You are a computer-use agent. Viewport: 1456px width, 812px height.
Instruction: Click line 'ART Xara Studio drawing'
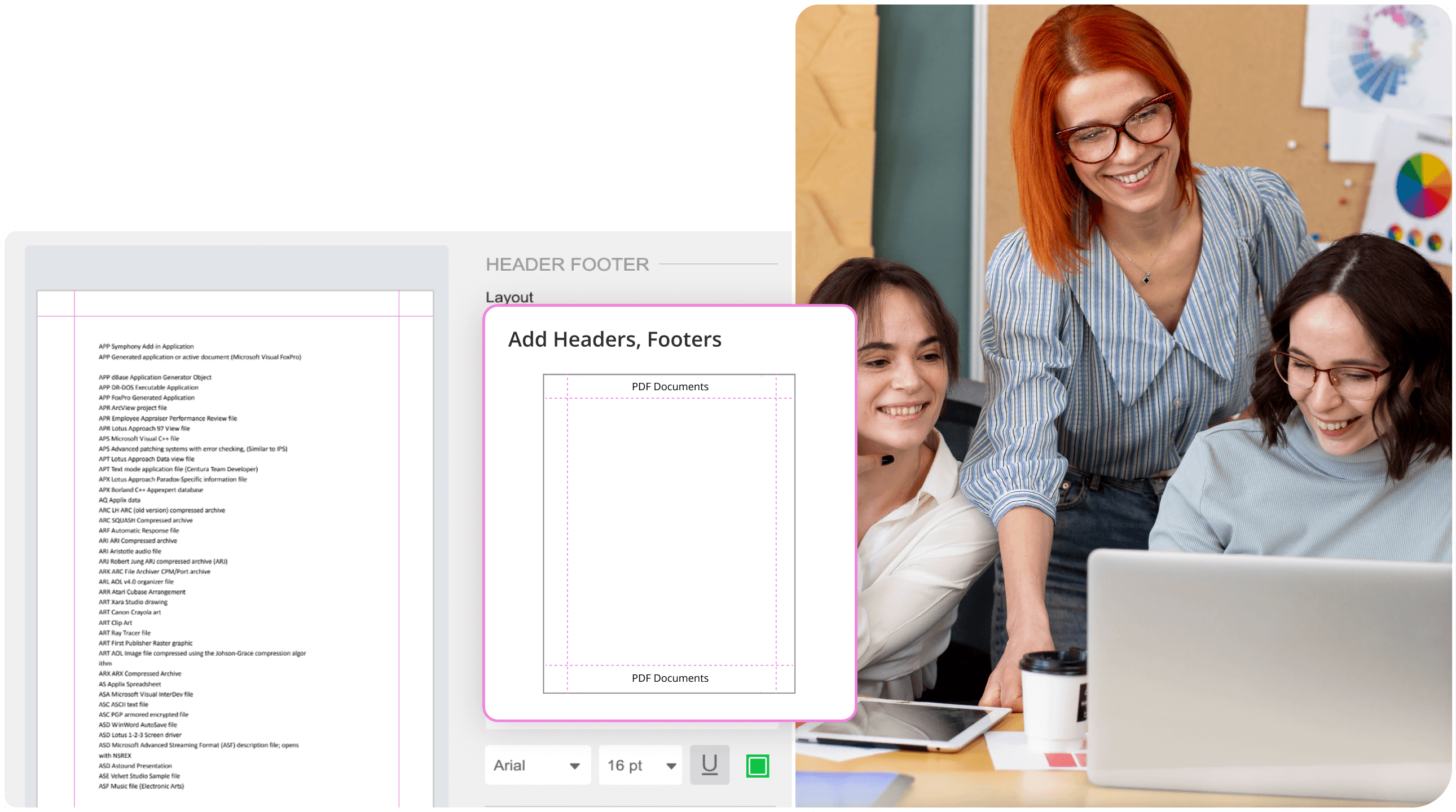point(133,602)
